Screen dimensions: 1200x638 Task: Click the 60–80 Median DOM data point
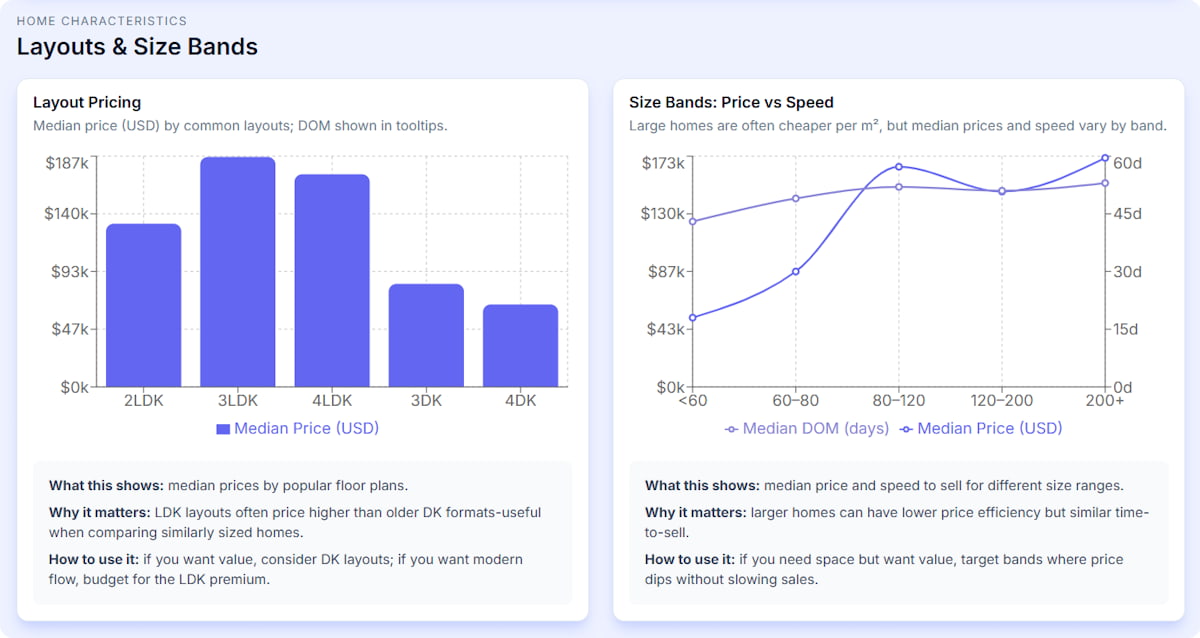coord(796,198)
